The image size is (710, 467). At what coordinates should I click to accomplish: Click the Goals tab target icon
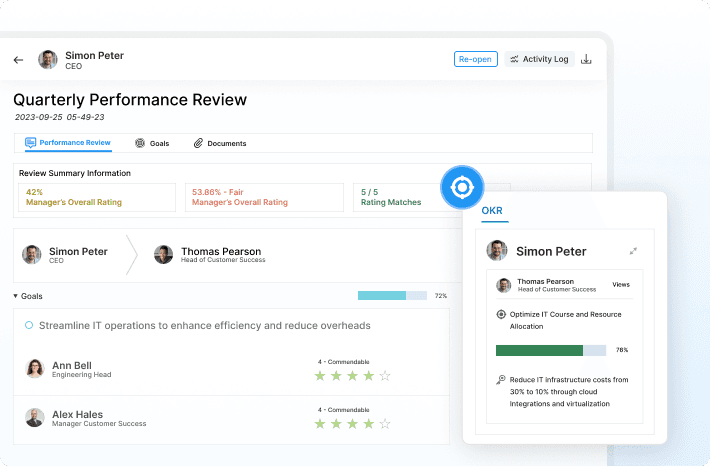click(x=140, y=143)
